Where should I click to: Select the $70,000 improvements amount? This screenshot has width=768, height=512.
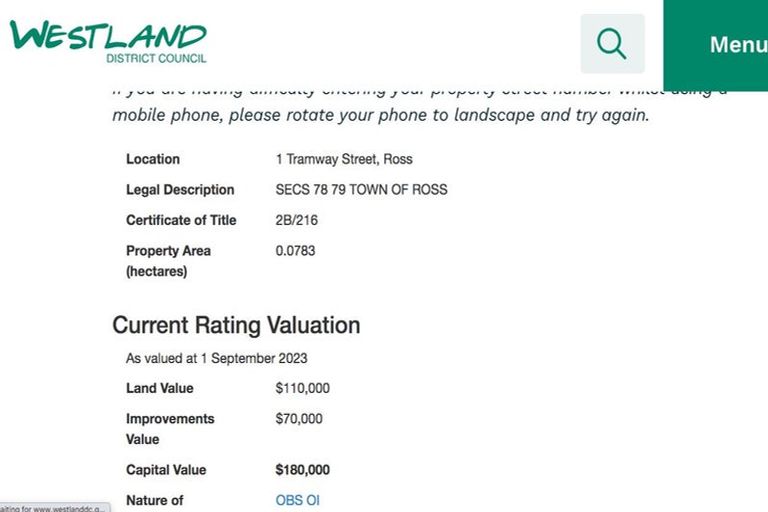click(x=299, y=419)
